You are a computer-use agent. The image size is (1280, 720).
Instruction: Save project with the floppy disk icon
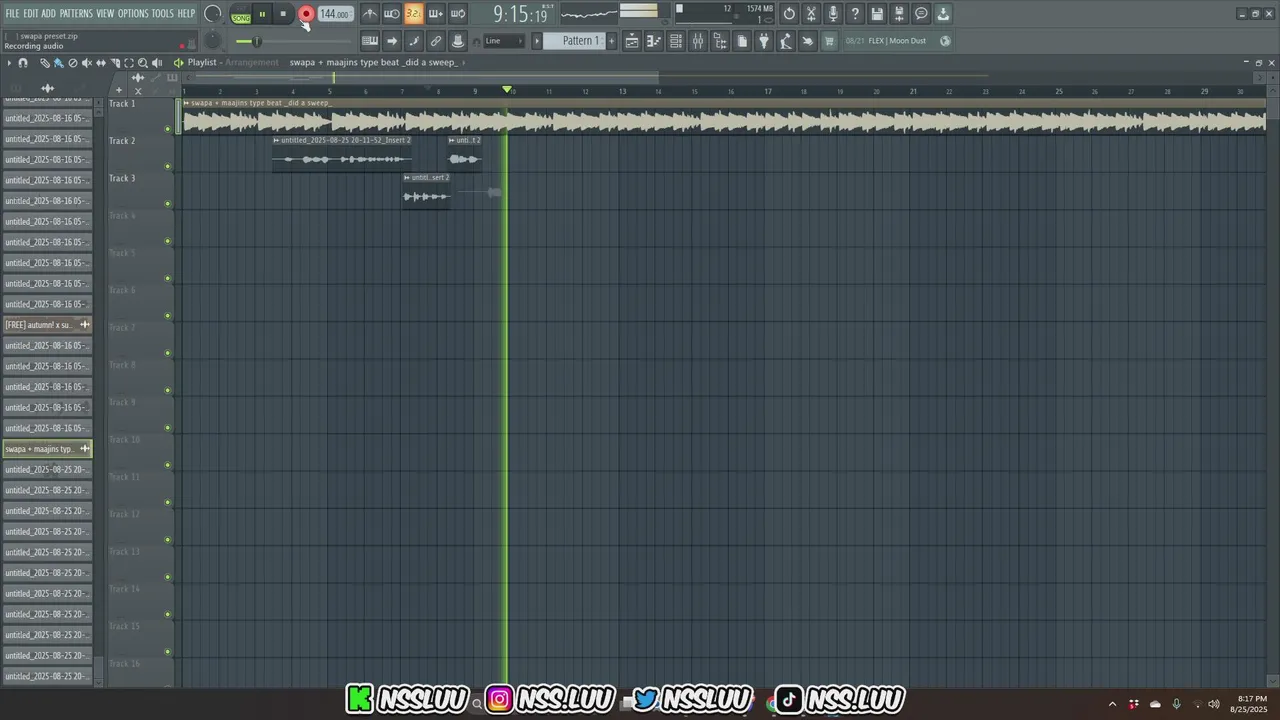pyautogui.click(x=877, y=14)
